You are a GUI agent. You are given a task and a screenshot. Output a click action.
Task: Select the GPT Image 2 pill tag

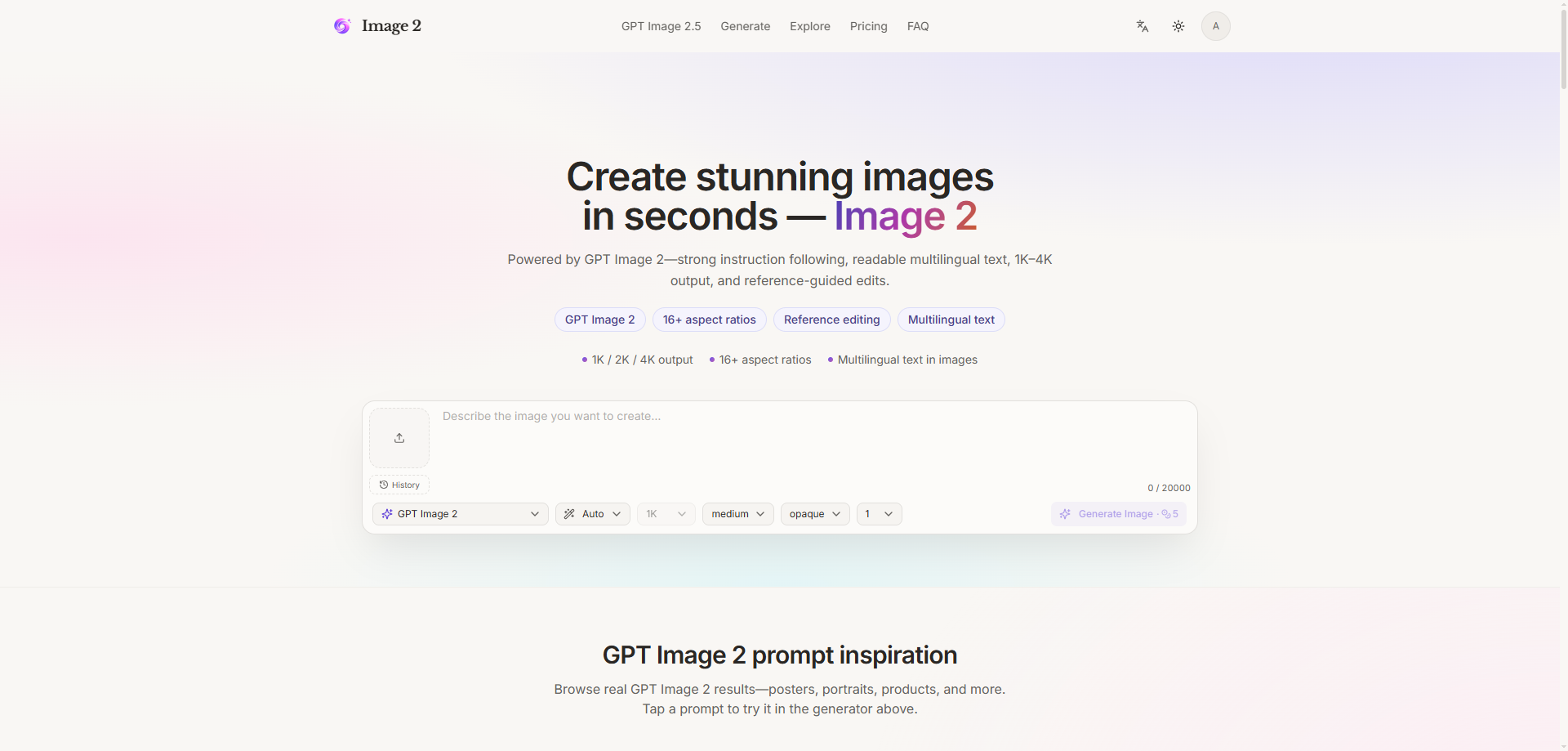[600, 320]
